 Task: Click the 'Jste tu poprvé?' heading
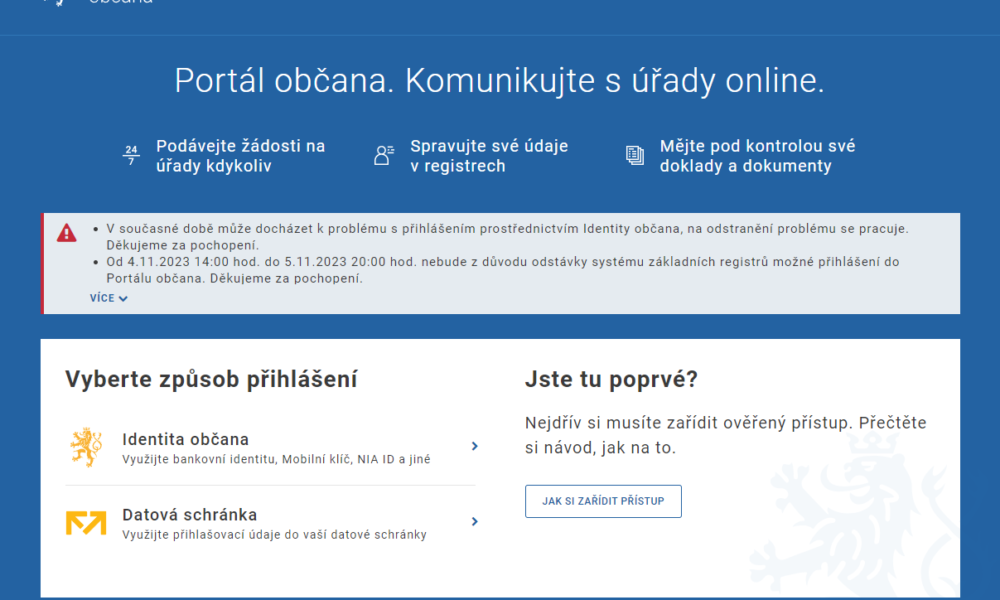[x=611, y=380]
